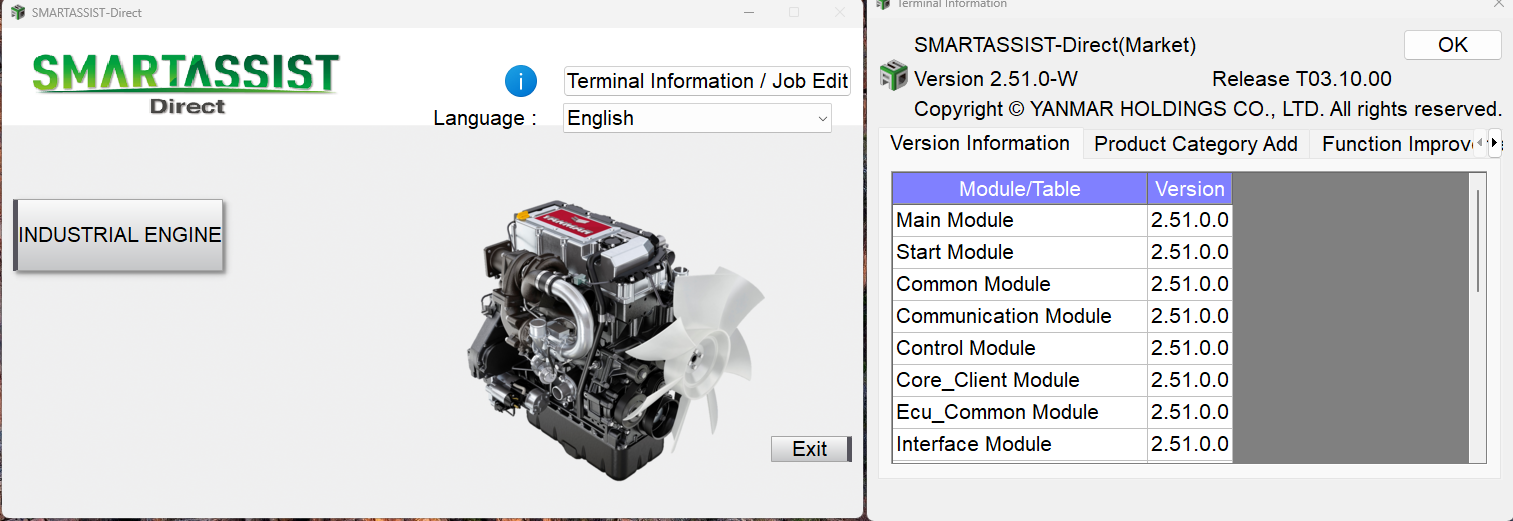Select the Control Module row
This screenshot has width=1513, height=521.
[x=1062, y=348]
